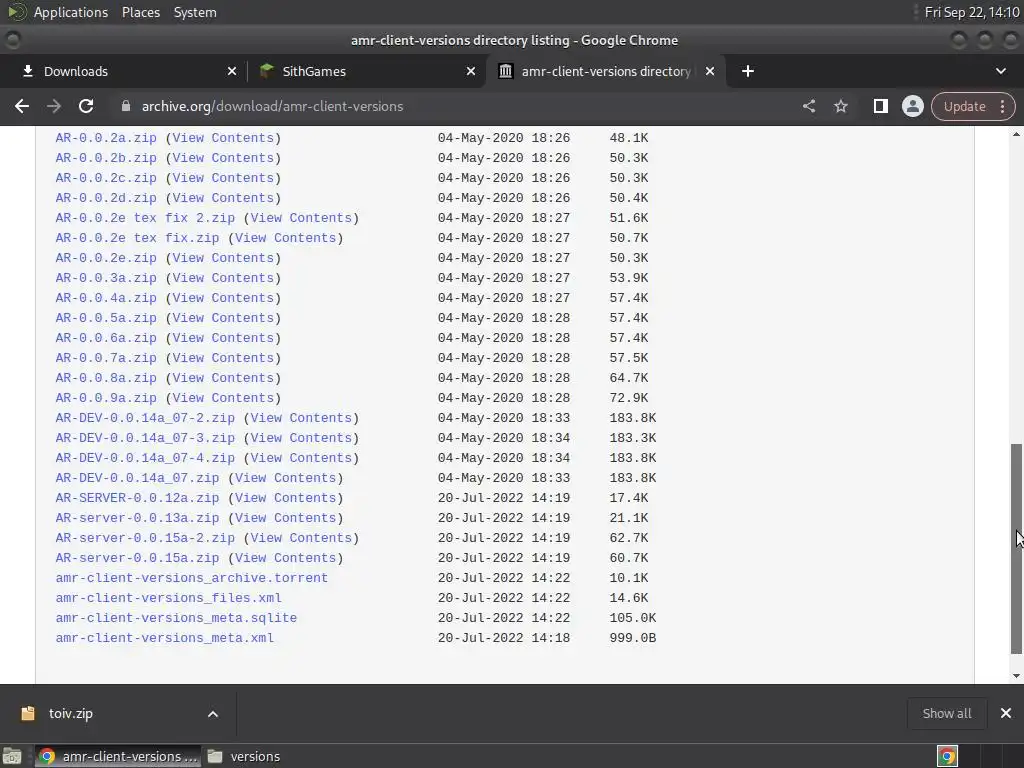1024x768 pixels.
Task: Click the address bar URL field
Action: [457, 106]
